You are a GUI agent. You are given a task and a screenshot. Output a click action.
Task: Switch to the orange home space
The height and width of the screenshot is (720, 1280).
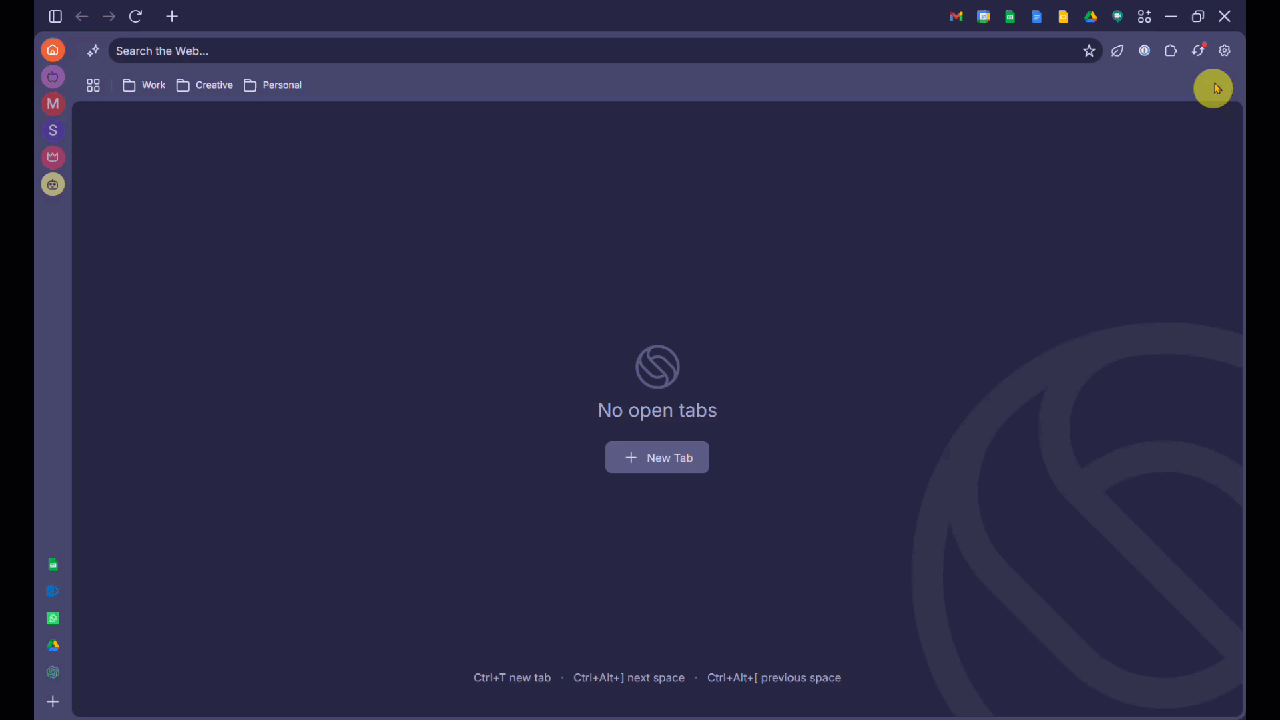[53, 50]
